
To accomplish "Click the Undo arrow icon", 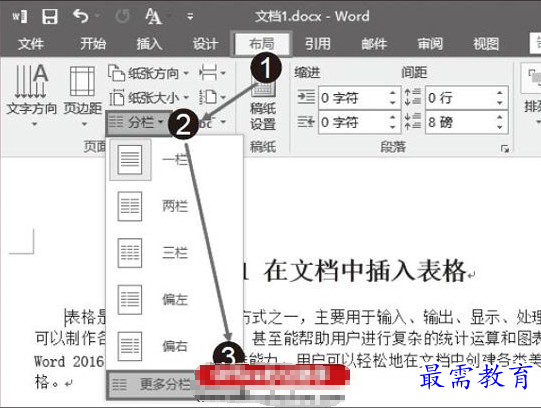I will coord(81,16).
